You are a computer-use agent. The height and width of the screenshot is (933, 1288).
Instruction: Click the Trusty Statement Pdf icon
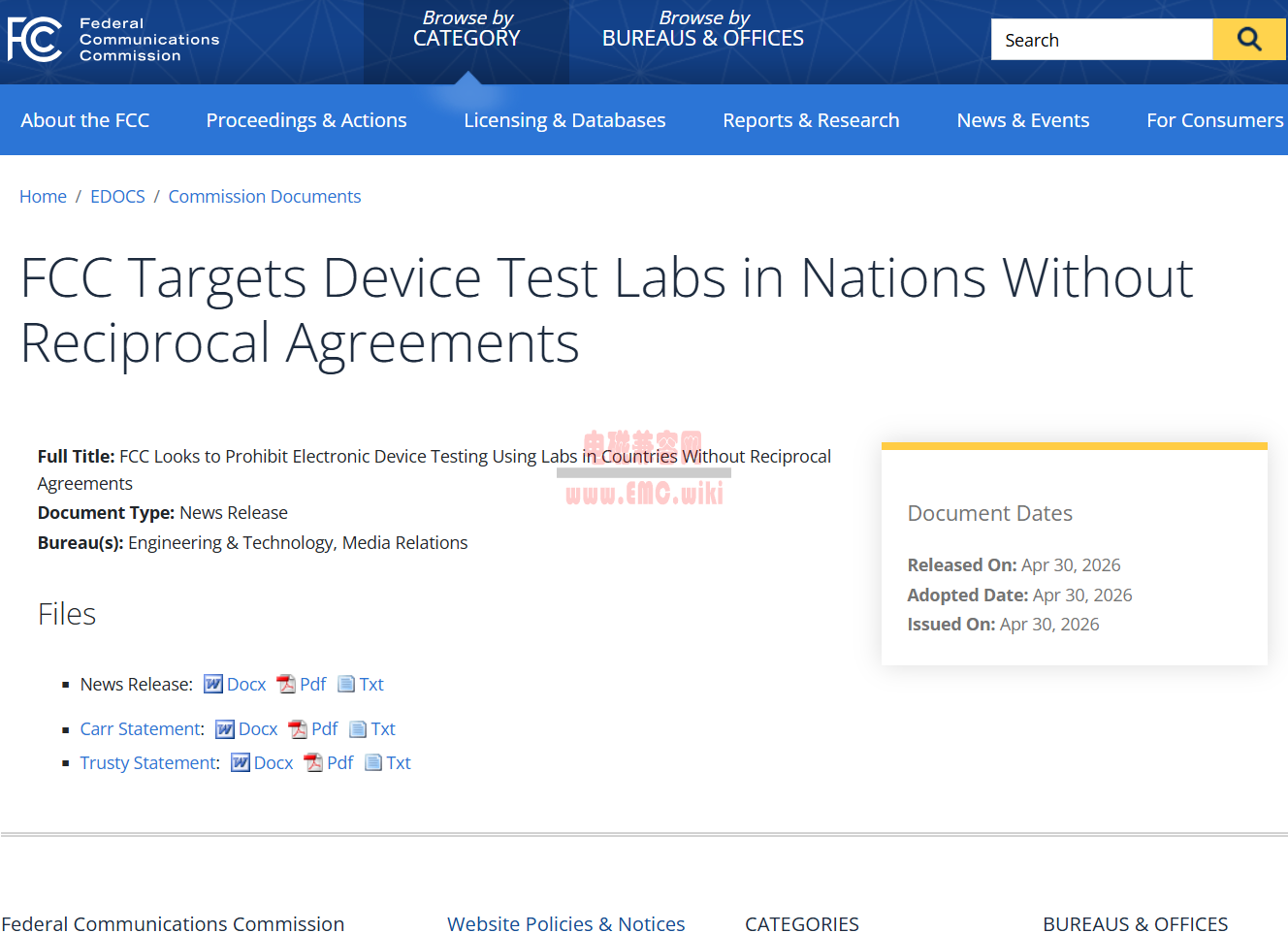tap(313, 763)
